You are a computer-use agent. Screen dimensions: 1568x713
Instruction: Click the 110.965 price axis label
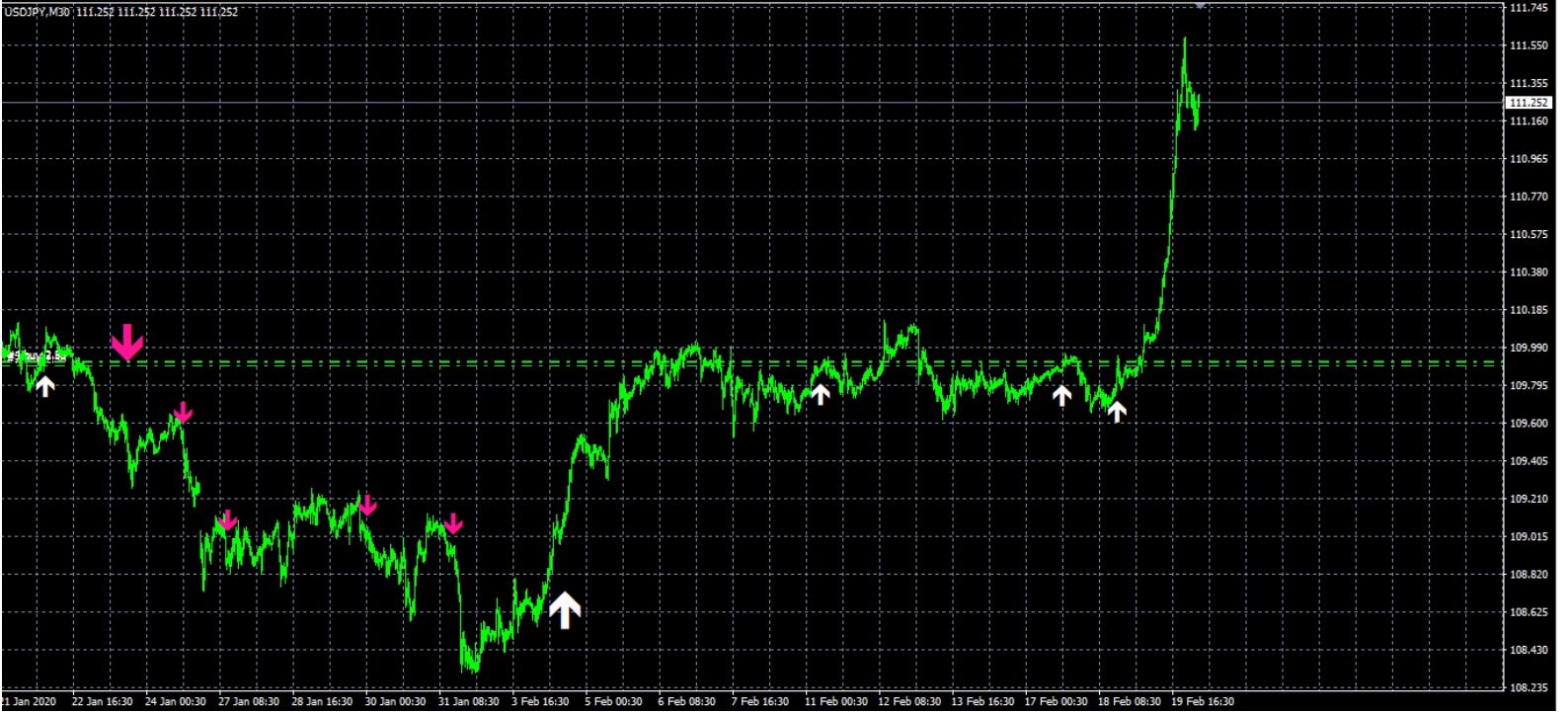[x=1529, y=159]
